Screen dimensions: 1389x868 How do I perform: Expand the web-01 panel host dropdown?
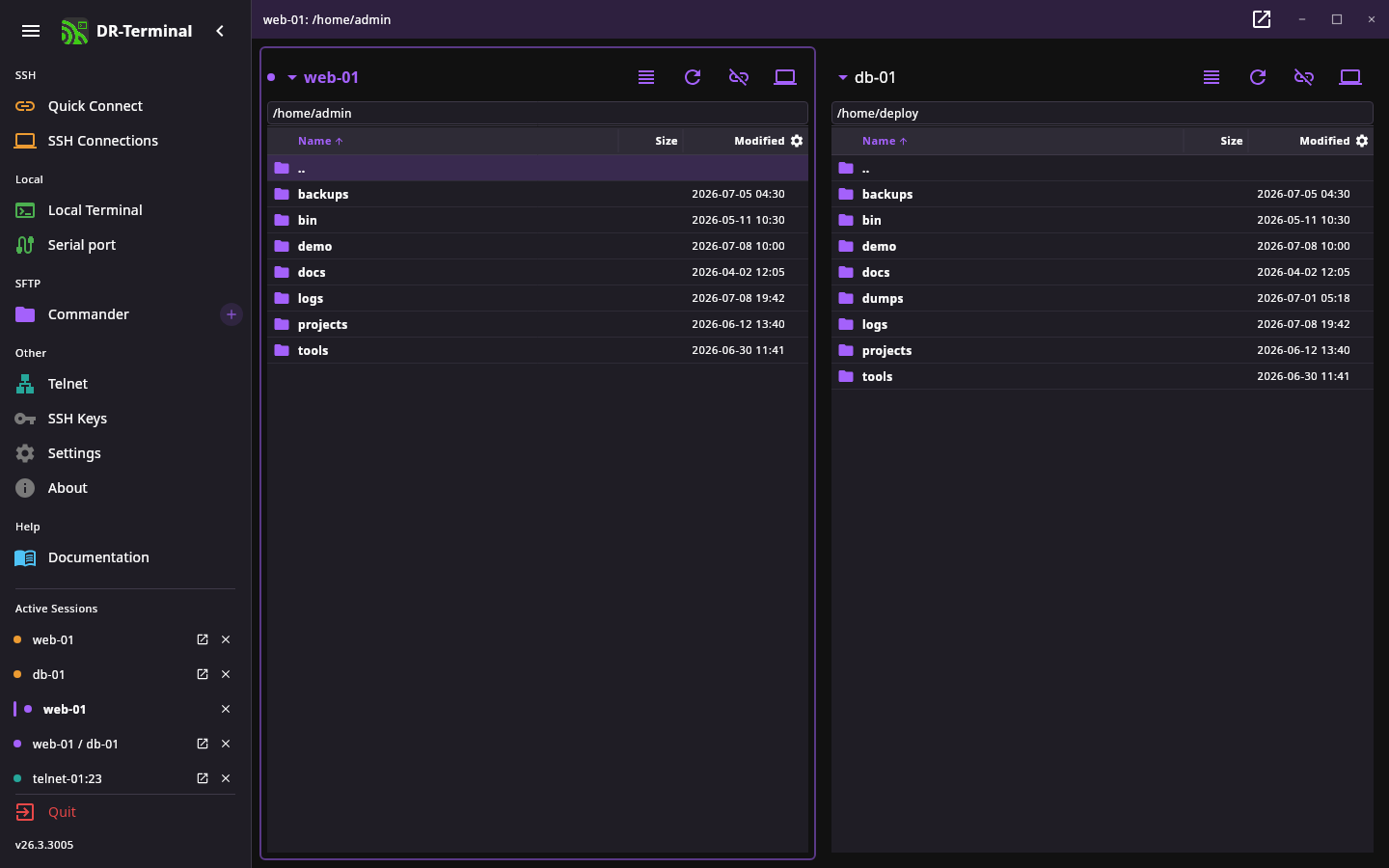(291, 77)
